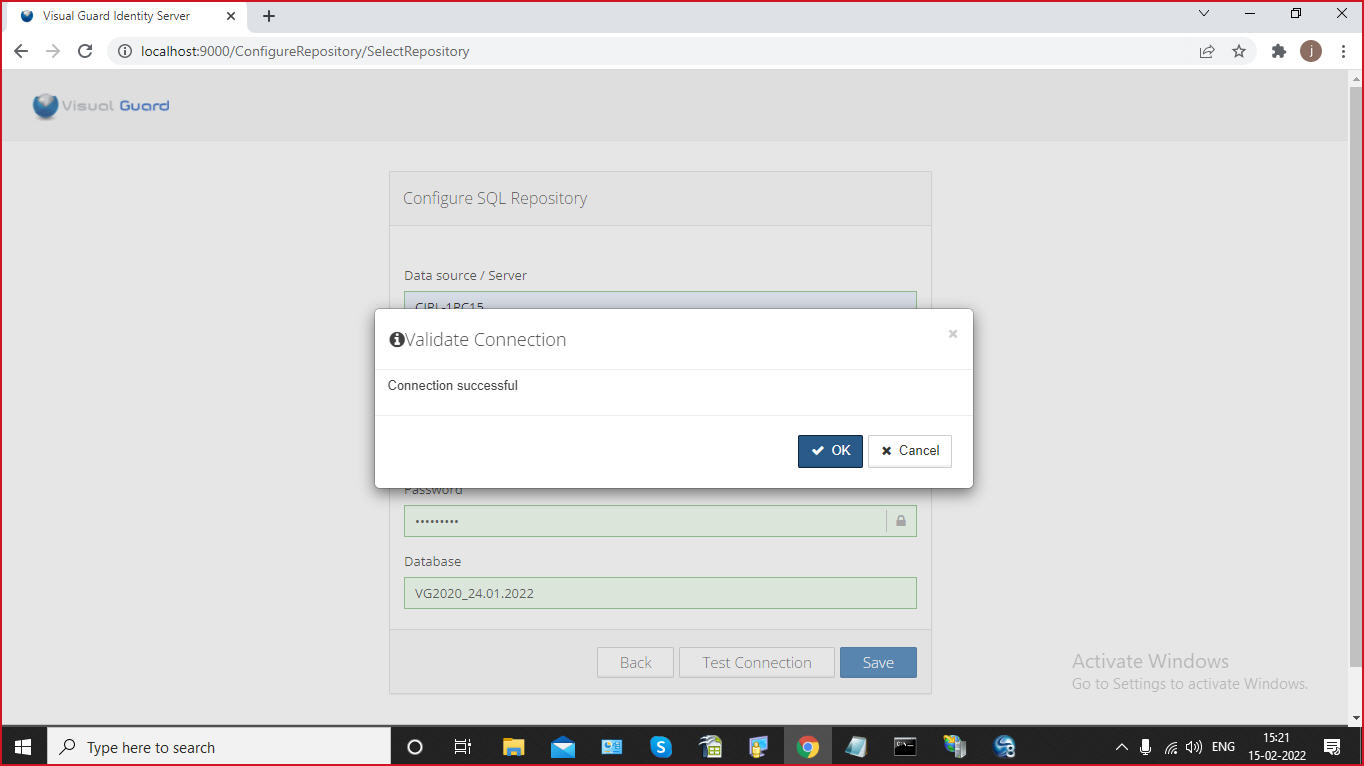Open the browser extensions puzzle icon
Viewport: 1364px width, 766px height.
(x=1279, y=51)
